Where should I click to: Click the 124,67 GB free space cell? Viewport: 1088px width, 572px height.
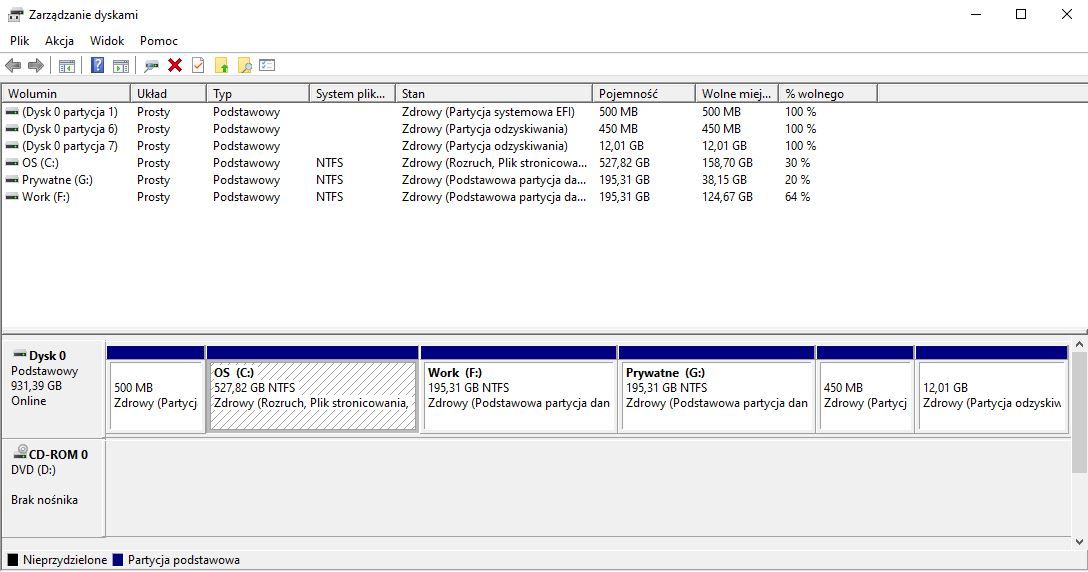pos(727,197)
